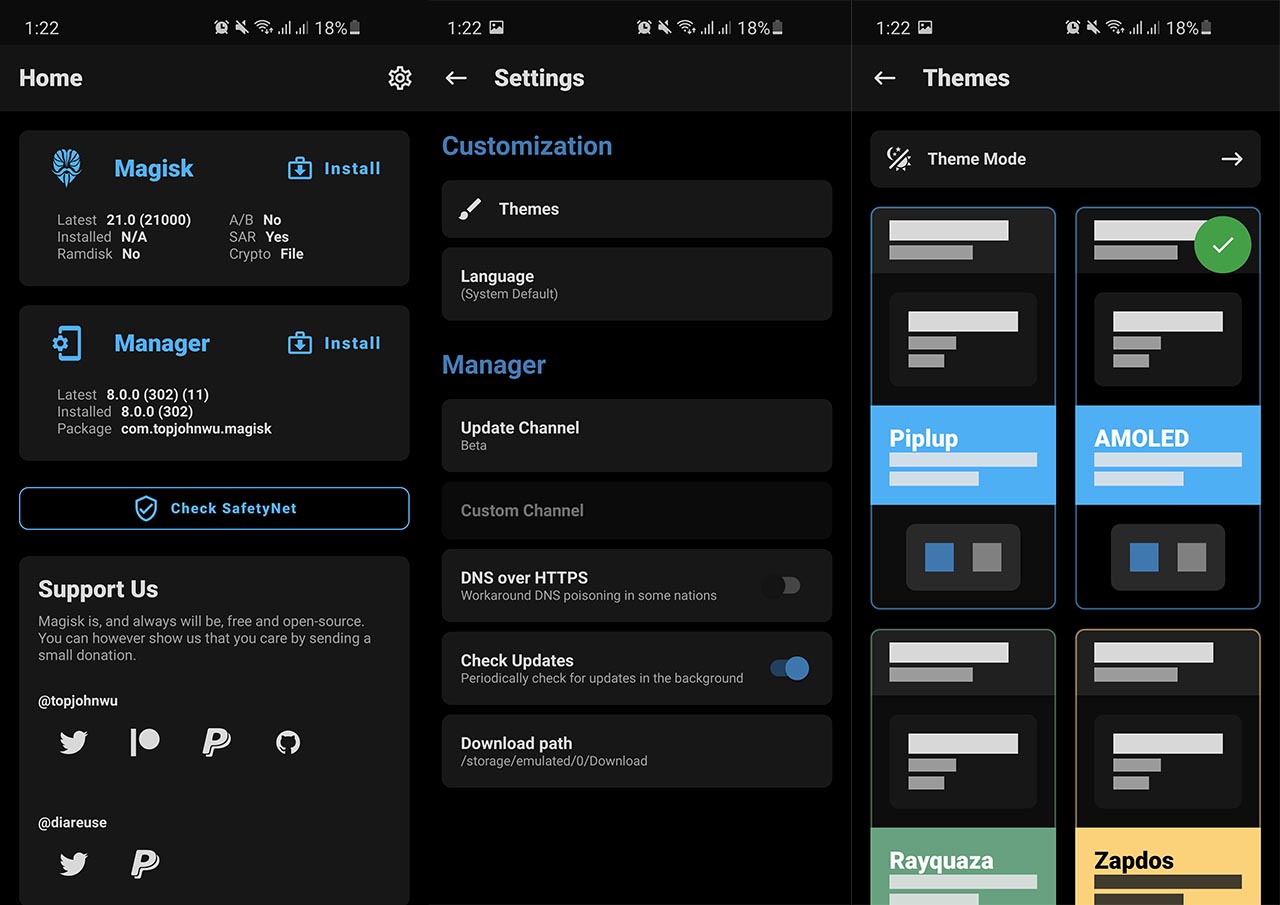
Task: Open diareuse's Twitter link
Action: [73, 864]
